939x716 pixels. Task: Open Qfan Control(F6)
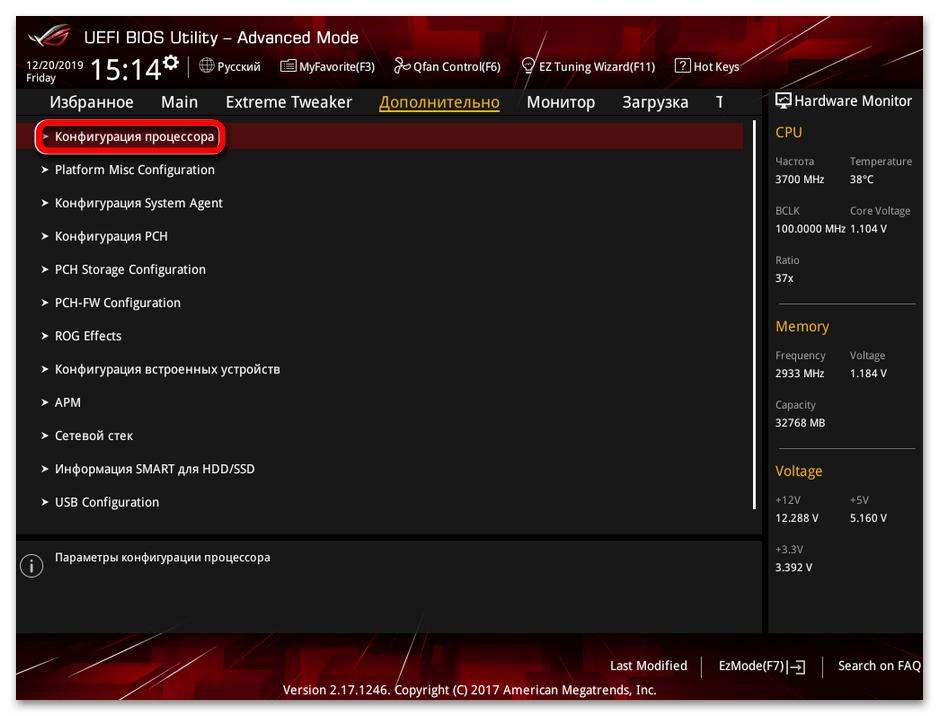456,66
